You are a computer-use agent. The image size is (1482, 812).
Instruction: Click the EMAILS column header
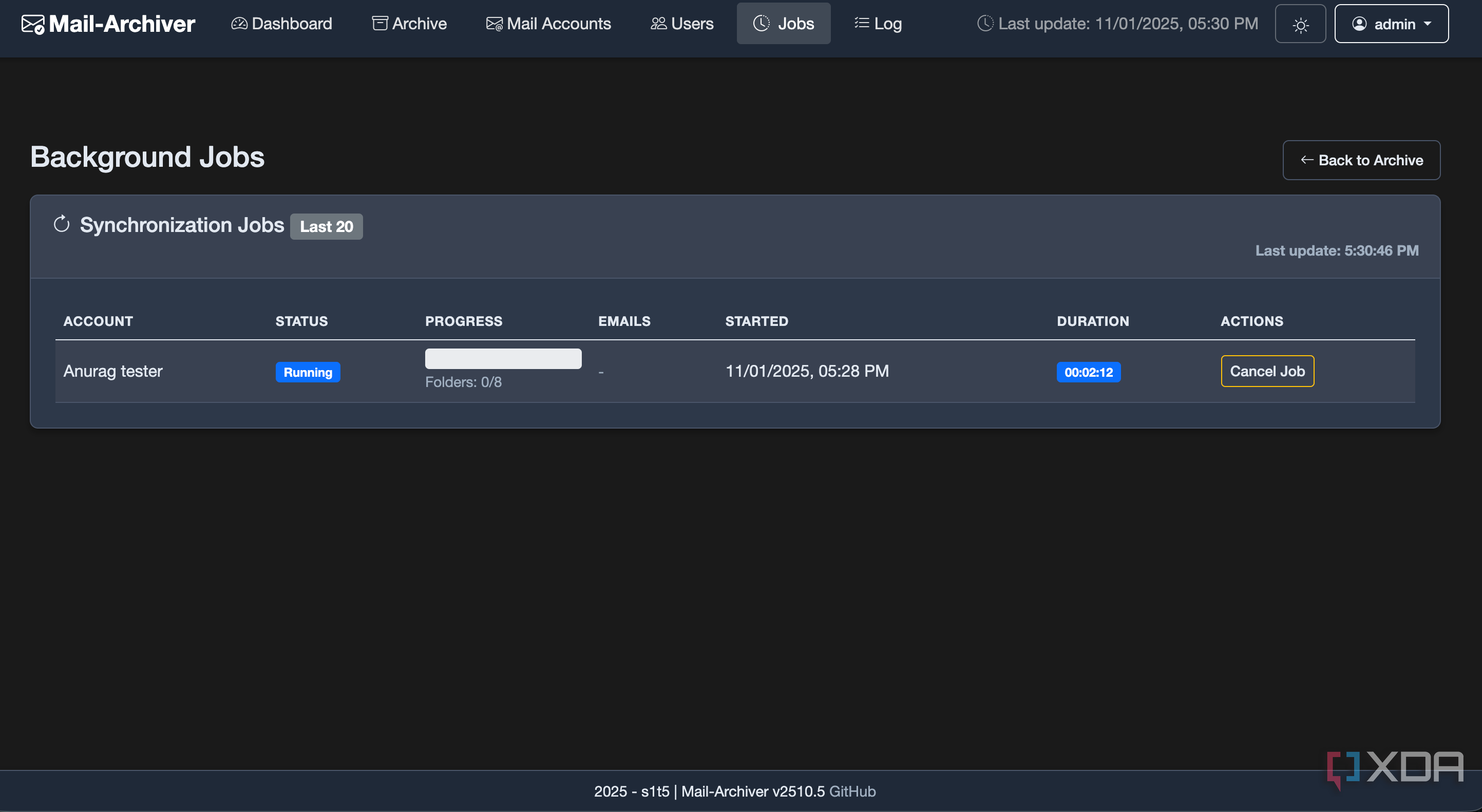624,321
